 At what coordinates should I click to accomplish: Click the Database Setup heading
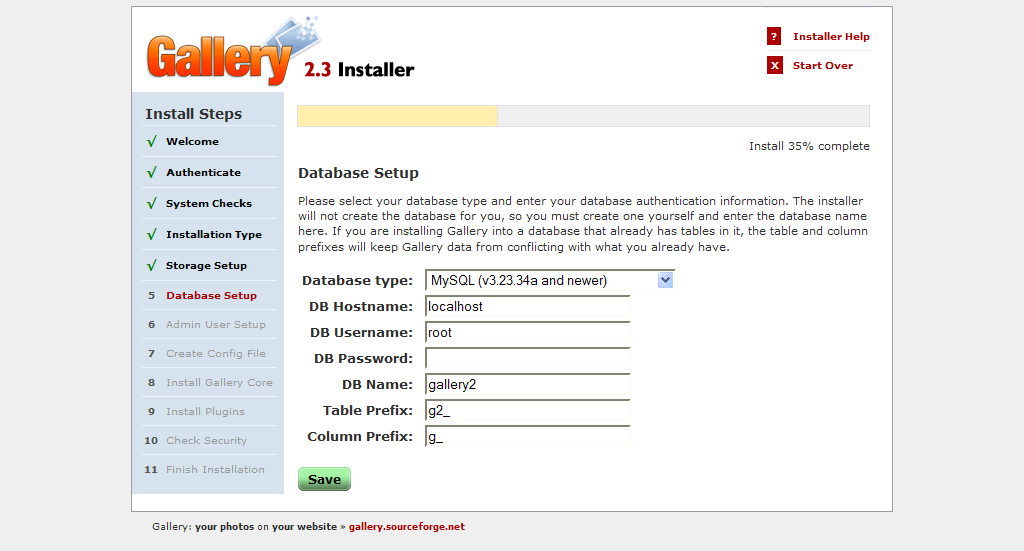[358, 173]
